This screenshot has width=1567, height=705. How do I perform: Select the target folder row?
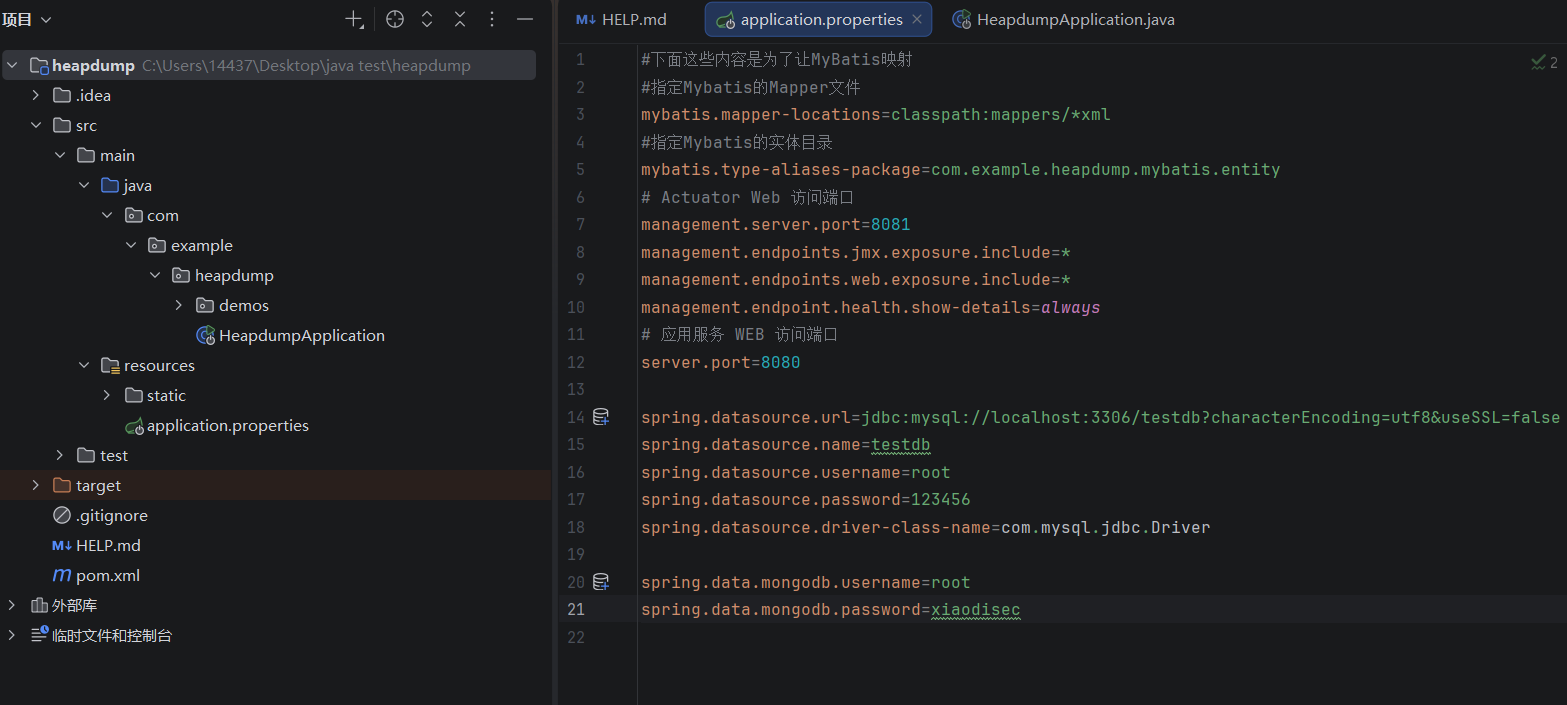pyautogui.click(x=275, y=486)
